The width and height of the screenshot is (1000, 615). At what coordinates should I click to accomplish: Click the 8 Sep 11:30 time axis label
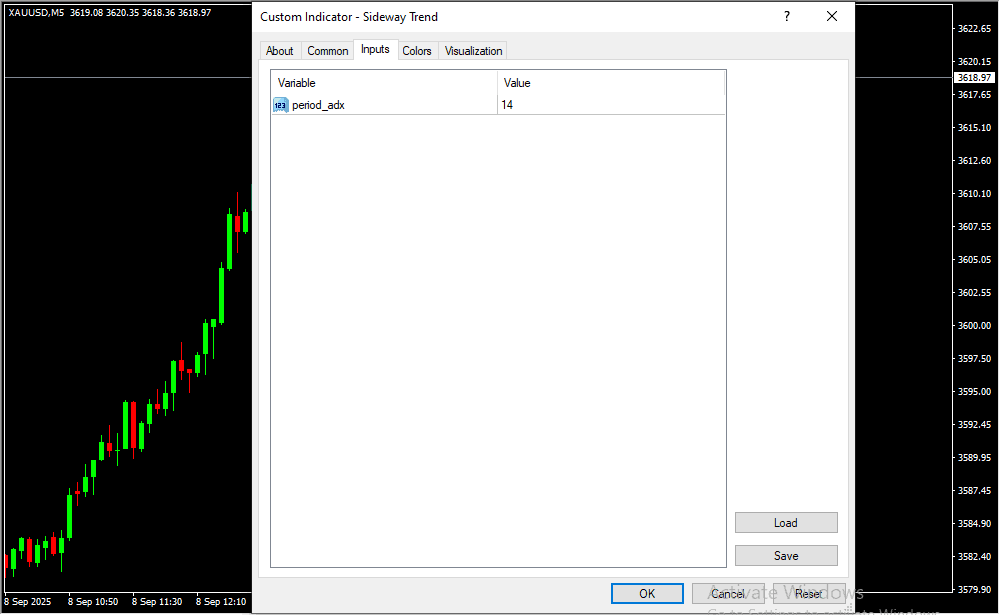pos(157,602)
